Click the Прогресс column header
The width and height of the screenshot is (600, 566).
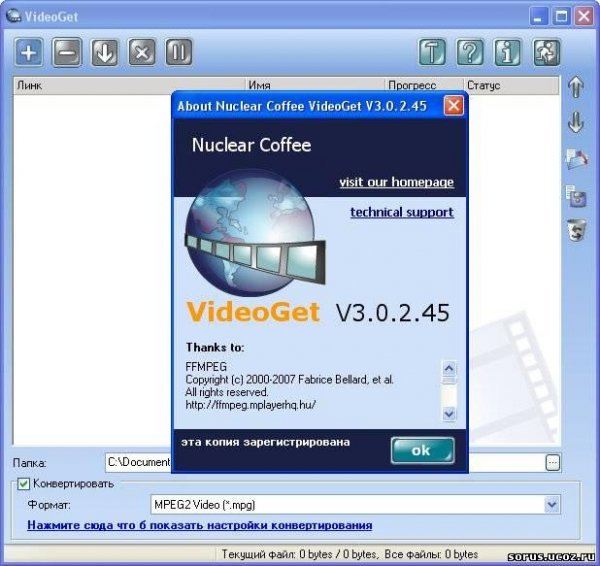click(x=424, y=85)
